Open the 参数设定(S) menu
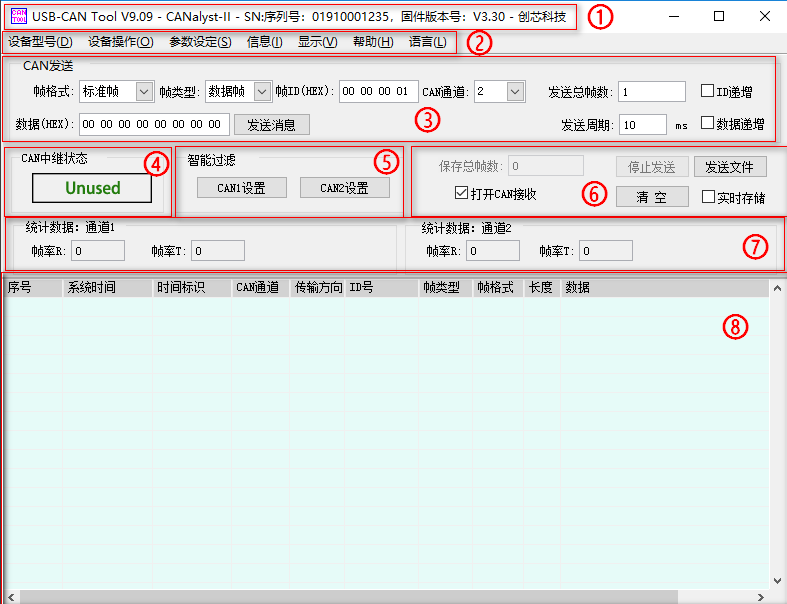The image size is (787, 604). (200, 42)
